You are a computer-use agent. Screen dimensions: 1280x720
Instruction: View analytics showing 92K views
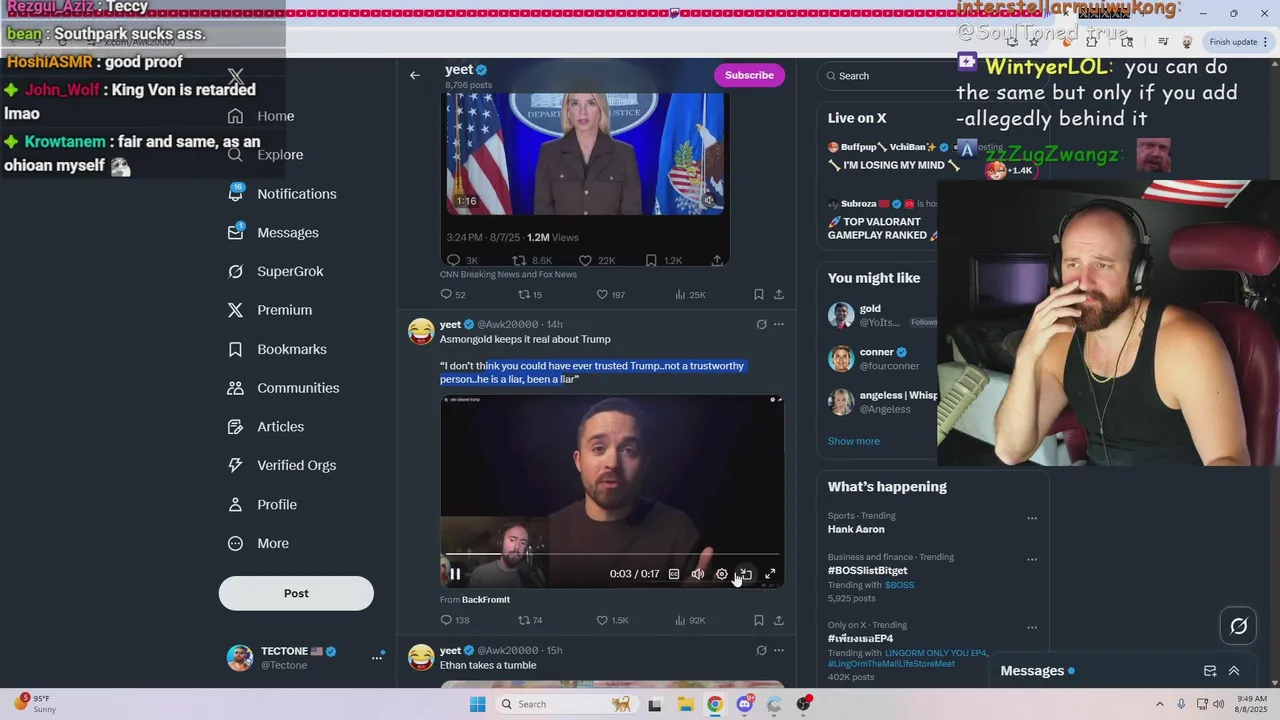690,620
